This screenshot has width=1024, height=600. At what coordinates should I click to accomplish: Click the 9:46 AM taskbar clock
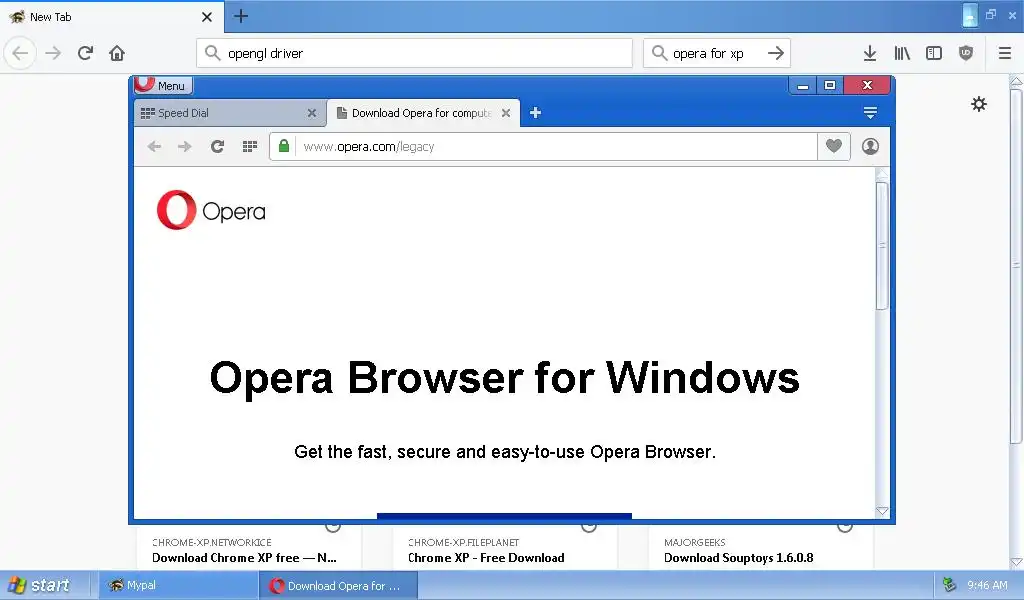point(987,585)
